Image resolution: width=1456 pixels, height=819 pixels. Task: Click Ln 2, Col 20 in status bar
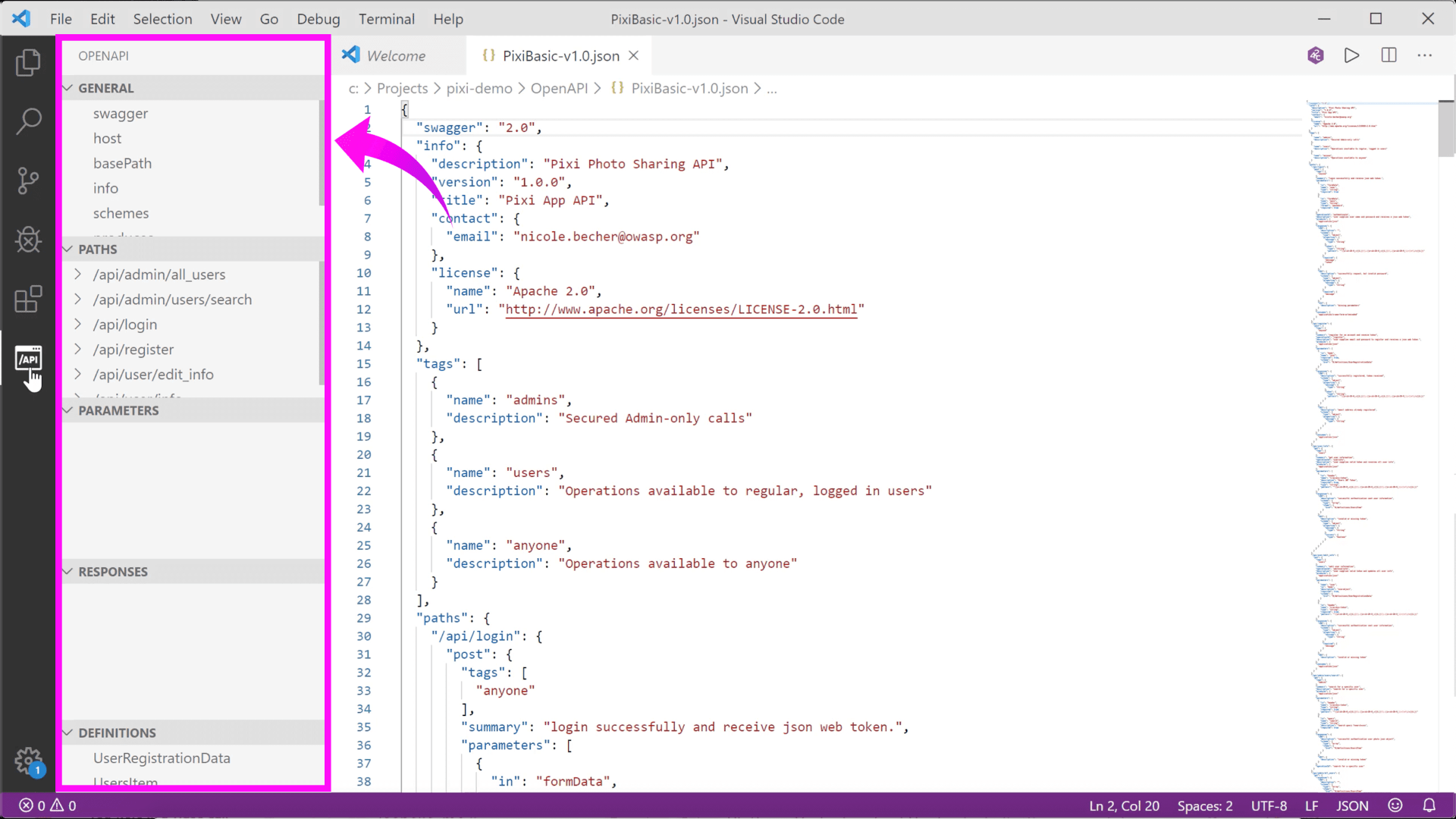pyautogui.click(x=1124, y=805)
